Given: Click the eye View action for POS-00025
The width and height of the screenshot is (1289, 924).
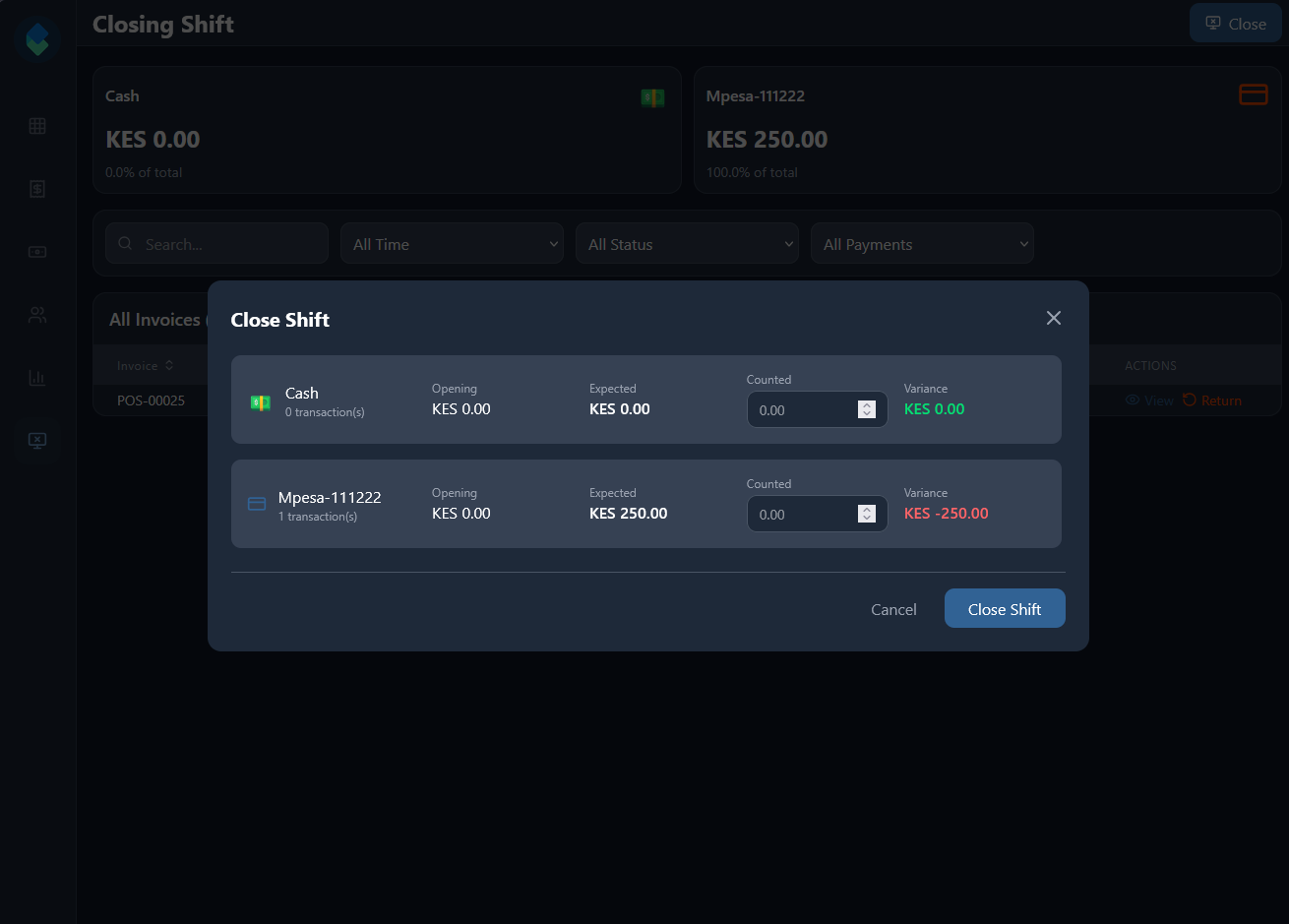Looking at the screenshot, I should coord(1149,400).
